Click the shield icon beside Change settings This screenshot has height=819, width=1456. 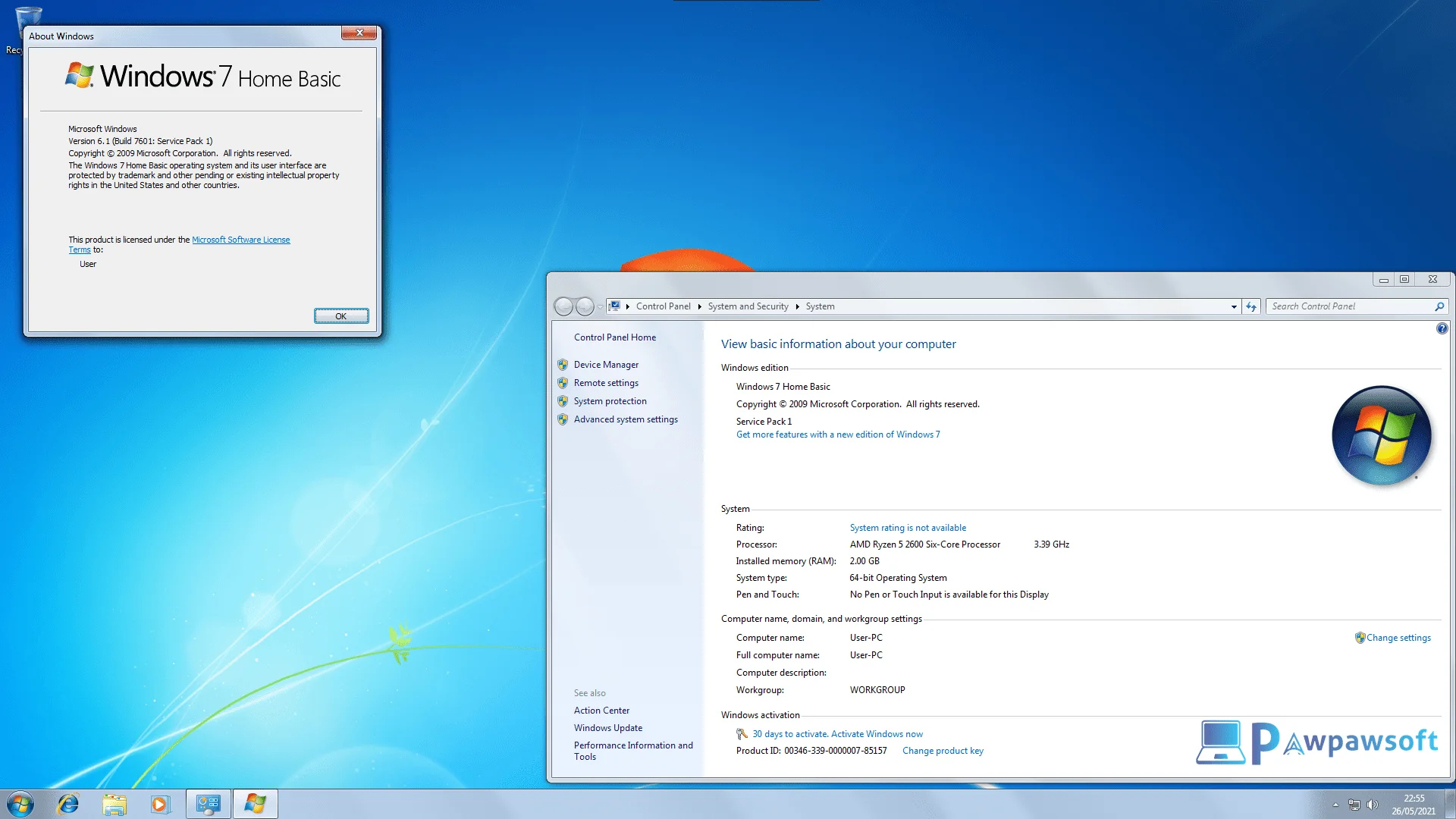pos(1360,638)
